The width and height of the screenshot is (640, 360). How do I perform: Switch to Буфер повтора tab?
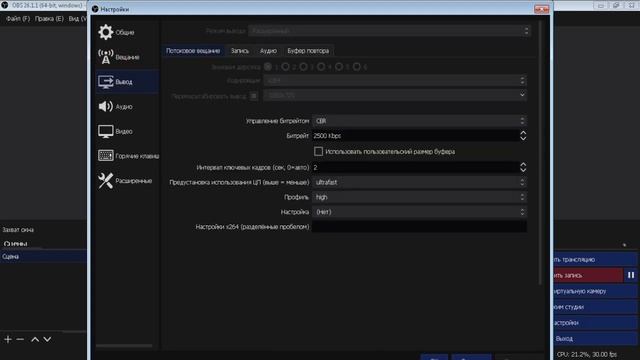[308, 51]
